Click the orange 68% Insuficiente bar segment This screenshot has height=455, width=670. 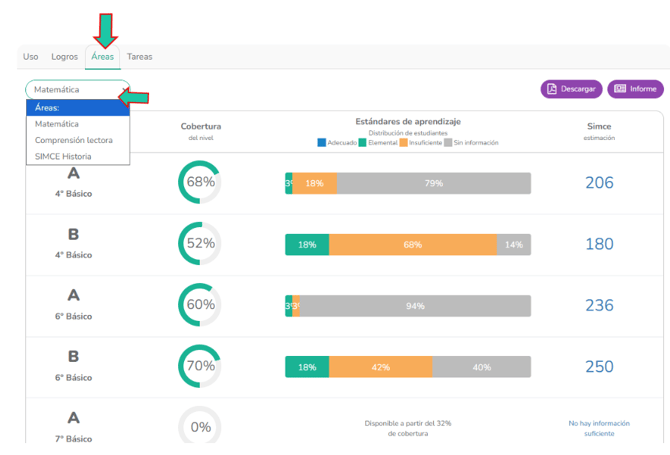(412, 245)
